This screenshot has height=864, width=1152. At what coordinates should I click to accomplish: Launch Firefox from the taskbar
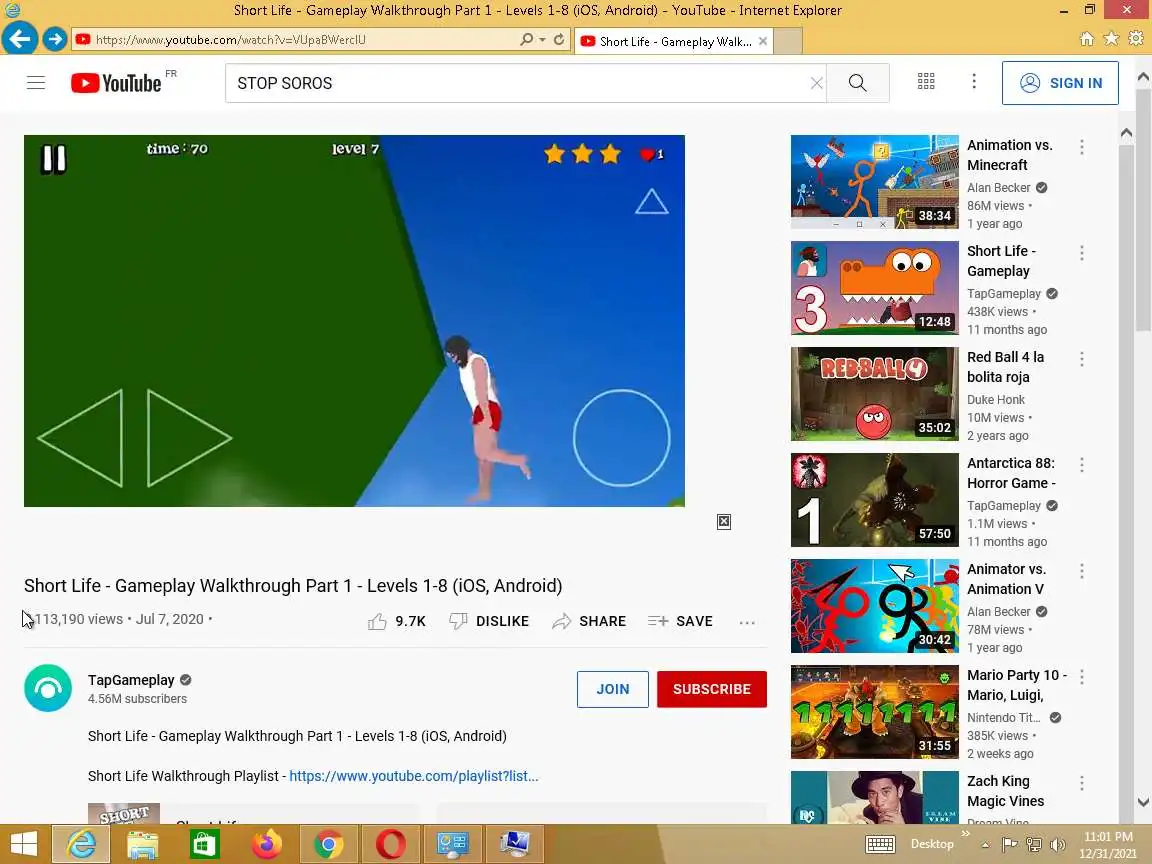point(266,845)
